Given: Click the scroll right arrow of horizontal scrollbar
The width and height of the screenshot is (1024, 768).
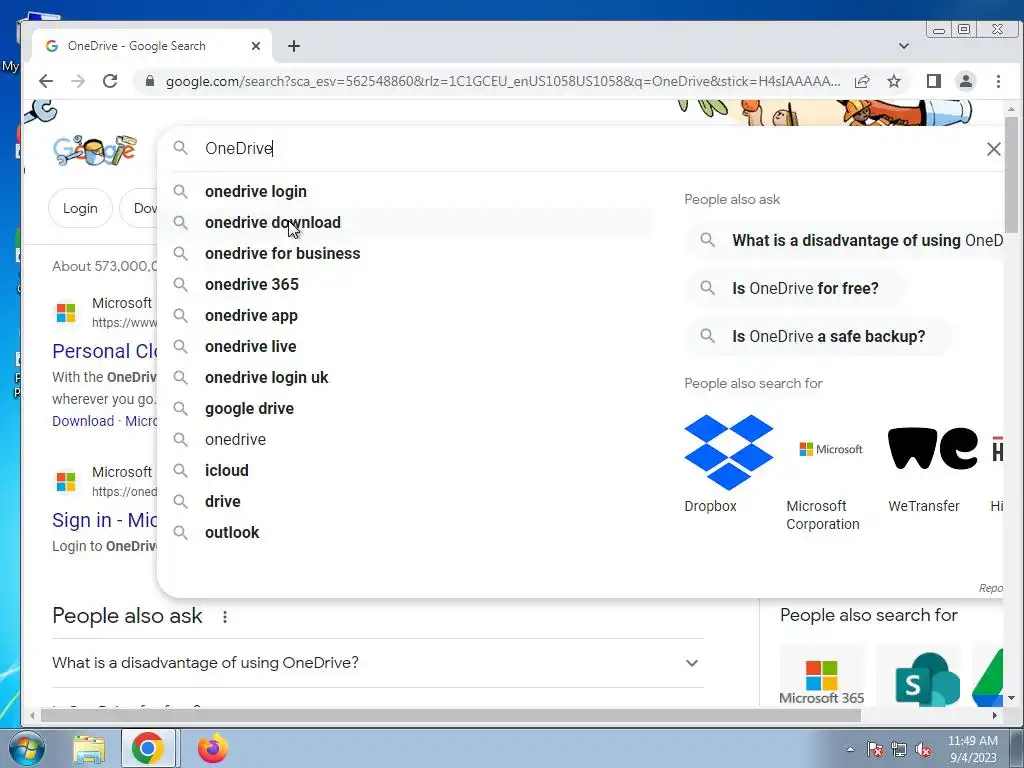Looking at the screenshot, I should click(x=995, y=716).
